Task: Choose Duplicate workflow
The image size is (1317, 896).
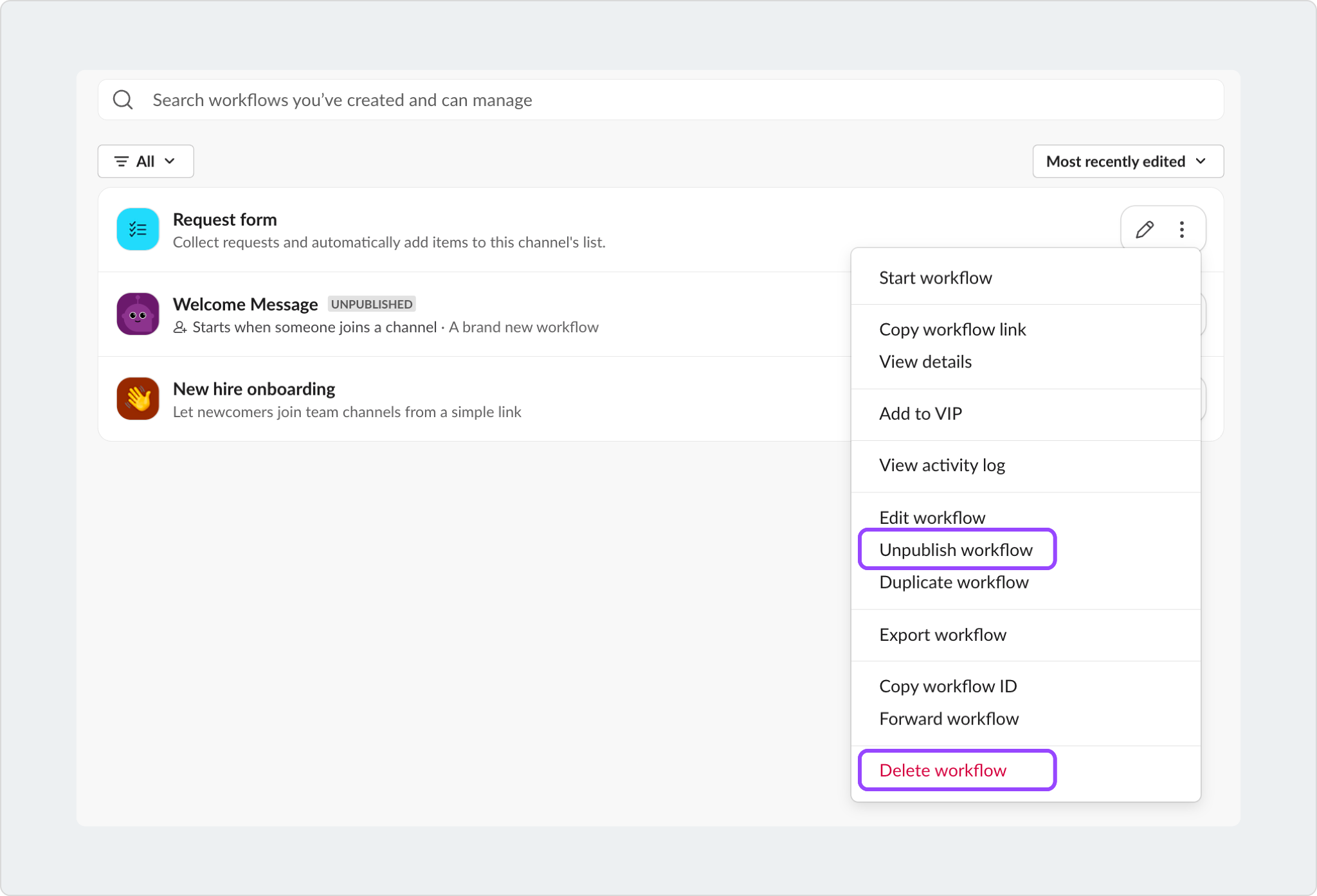Action: pos(954,582)
